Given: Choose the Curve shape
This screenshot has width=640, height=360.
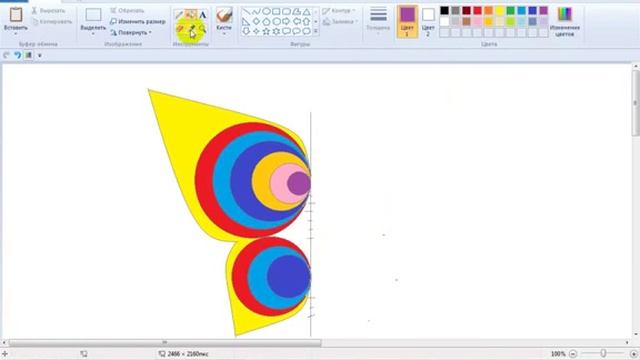Looking at the screenshot, I should [256, 11].
